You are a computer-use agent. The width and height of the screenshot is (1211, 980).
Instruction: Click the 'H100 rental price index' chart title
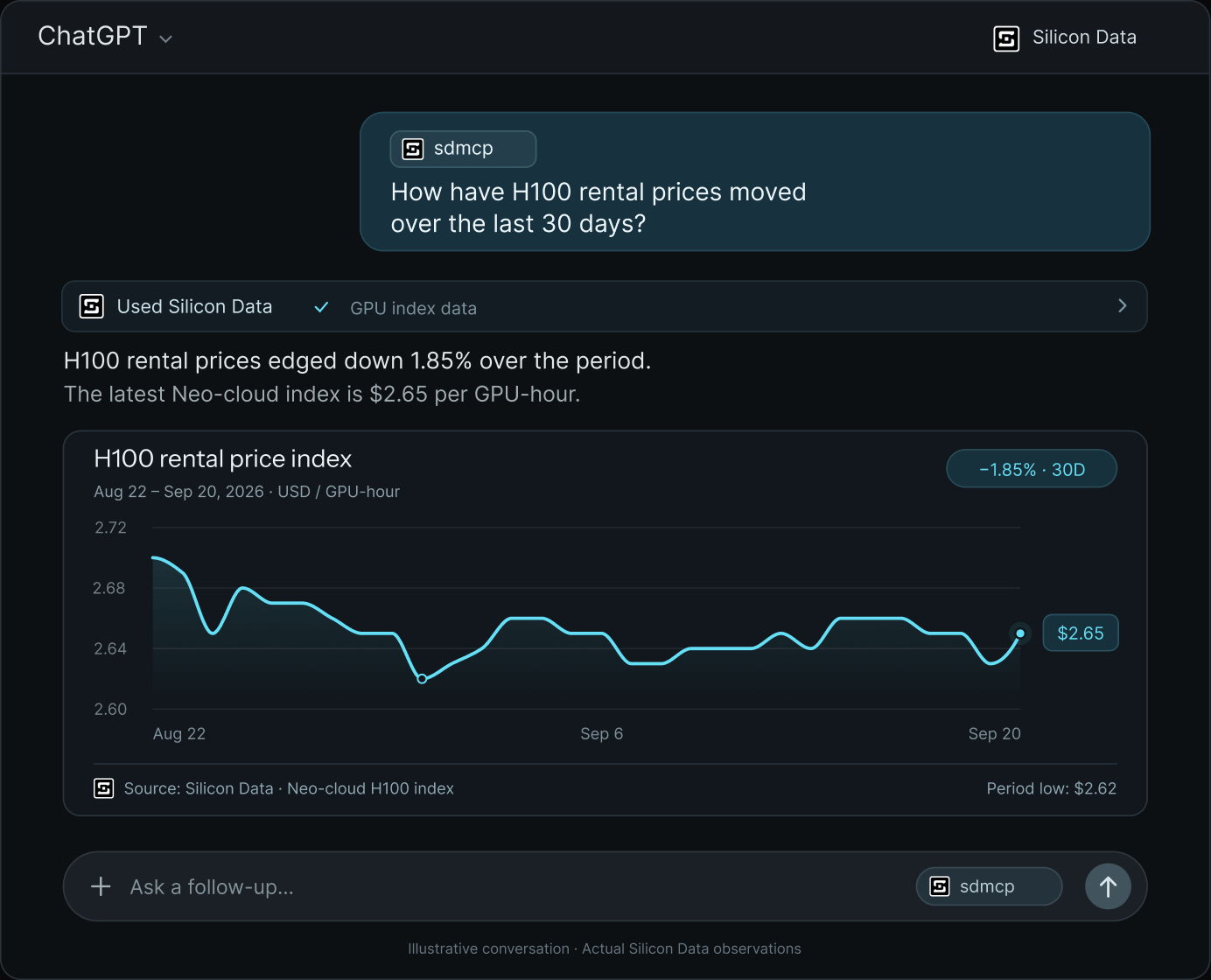[223, 458]
